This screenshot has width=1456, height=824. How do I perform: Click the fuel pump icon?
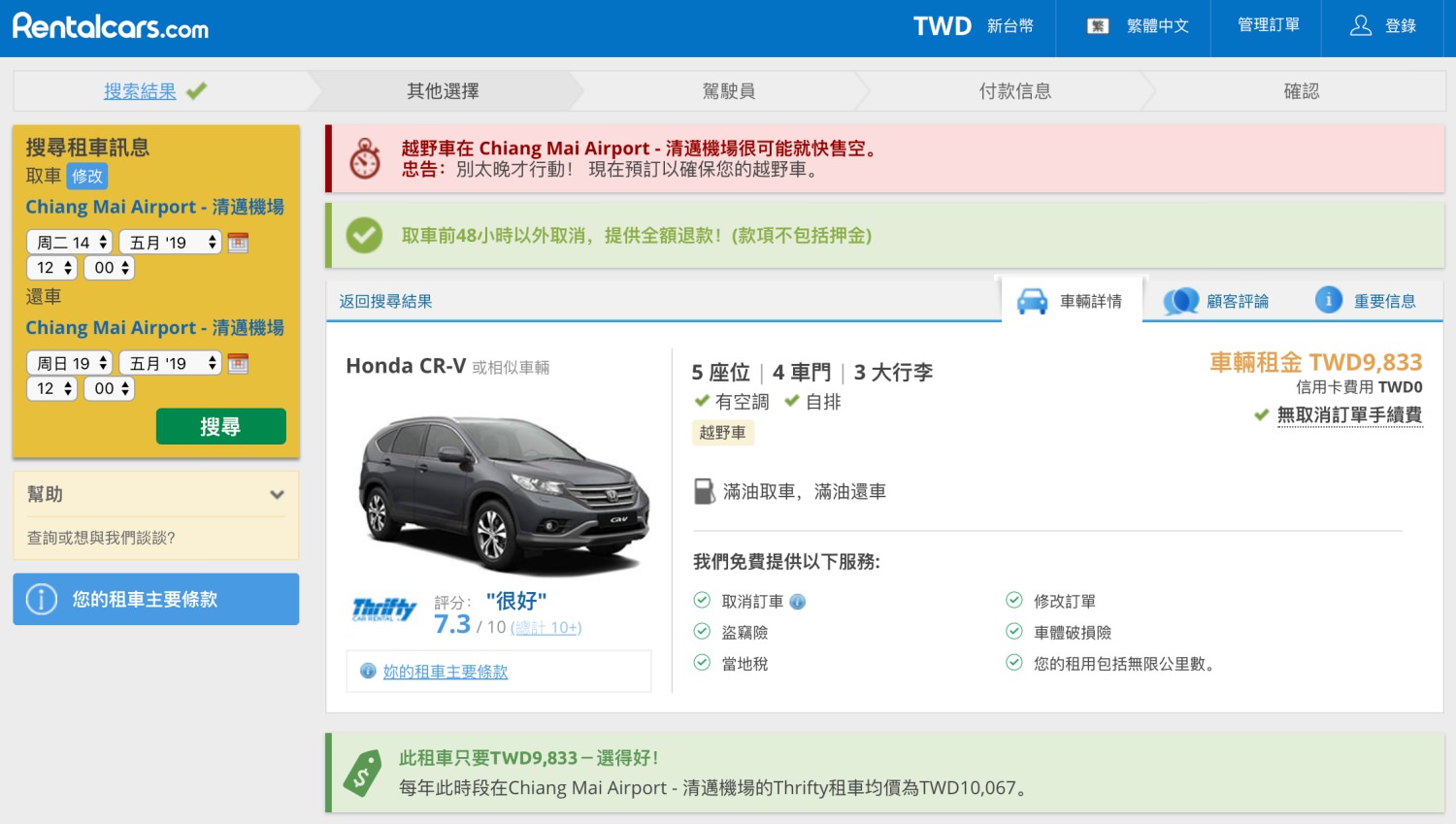(x=704, y=491)
